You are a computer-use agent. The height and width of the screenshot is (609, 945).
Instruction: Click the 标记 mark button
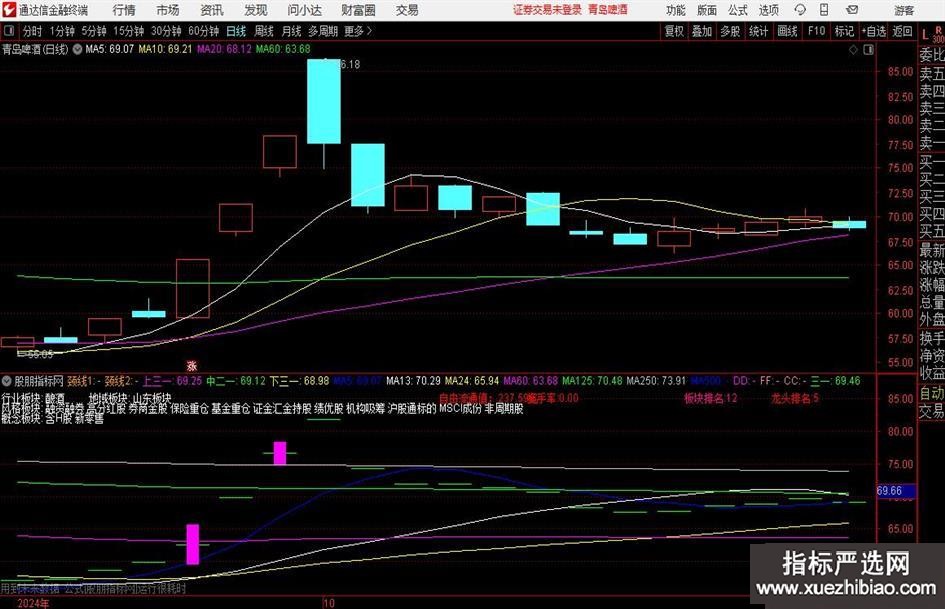(844, 31)
